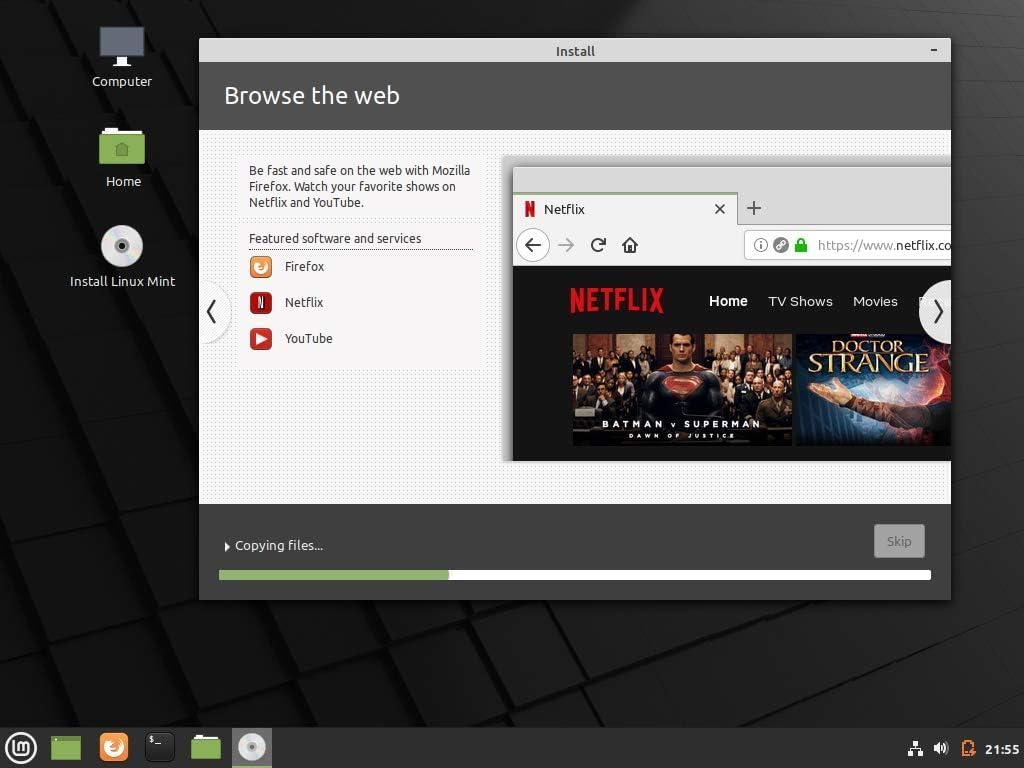This screenshot has height=768, width=1024.
Task: Open the Terminal from the taskbar
Action: point(159,747)
